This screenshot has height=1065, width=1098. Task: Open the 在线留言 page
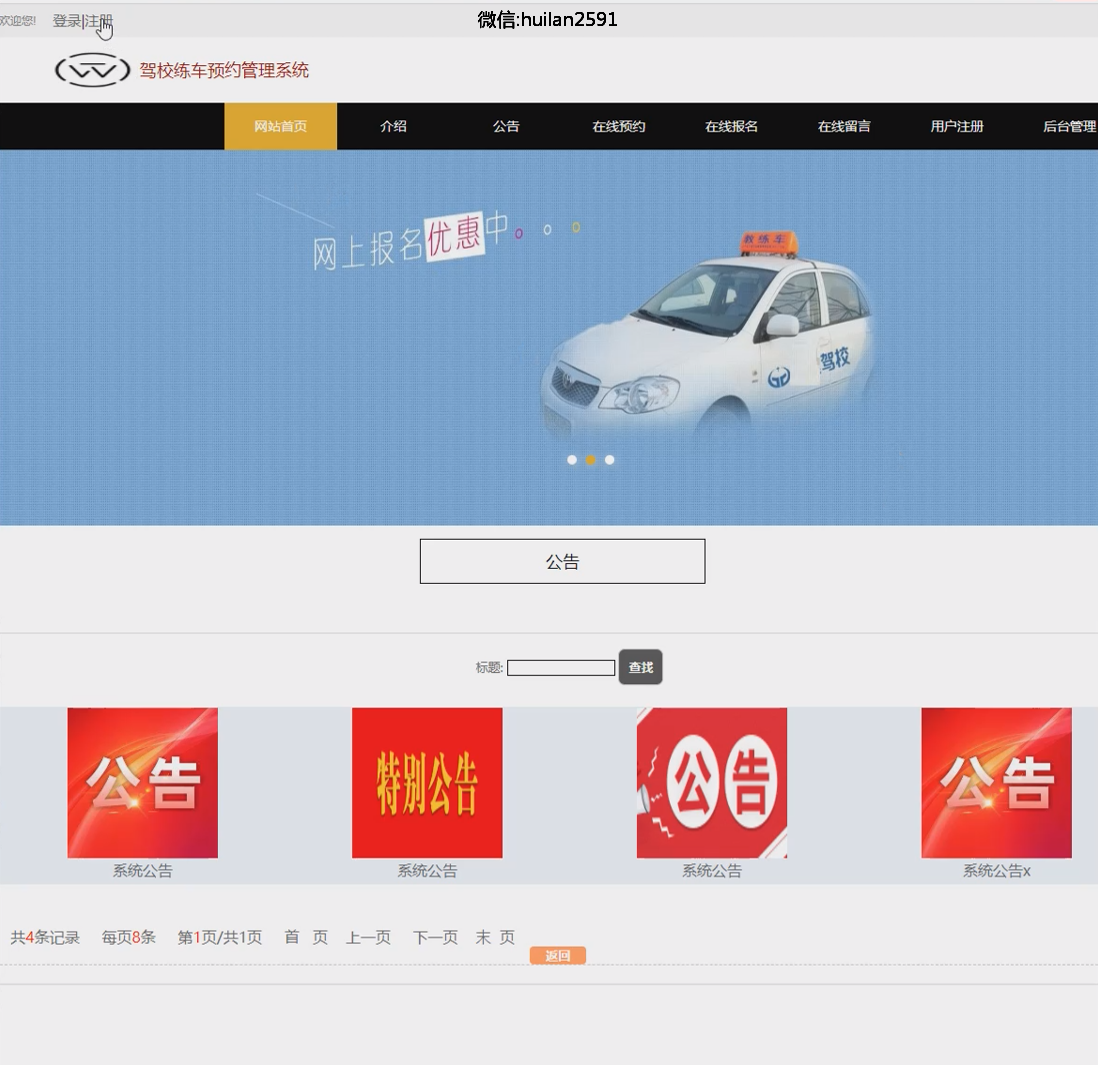click(844, 126)
